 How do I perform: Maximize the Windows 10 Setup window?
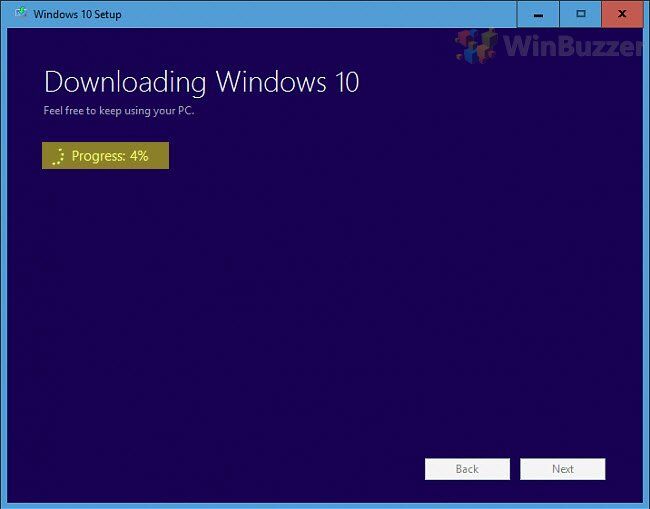point(580,14)
